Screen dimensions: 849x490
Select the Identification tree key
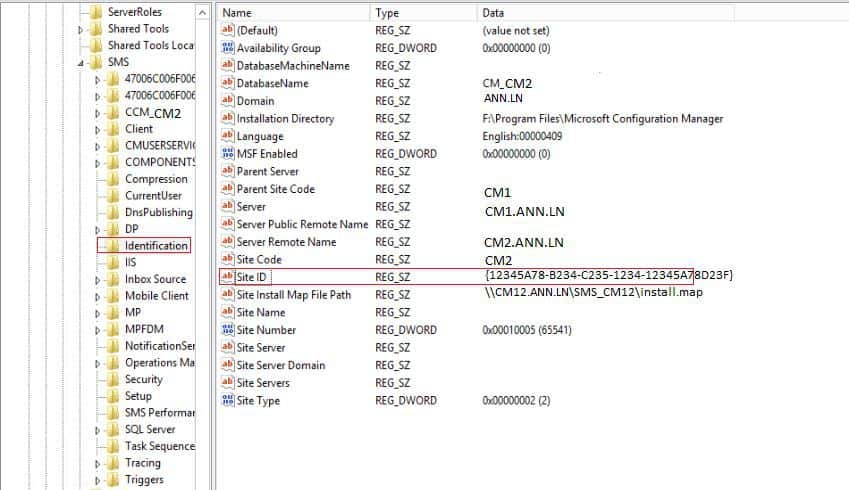[x=156, y=245]
